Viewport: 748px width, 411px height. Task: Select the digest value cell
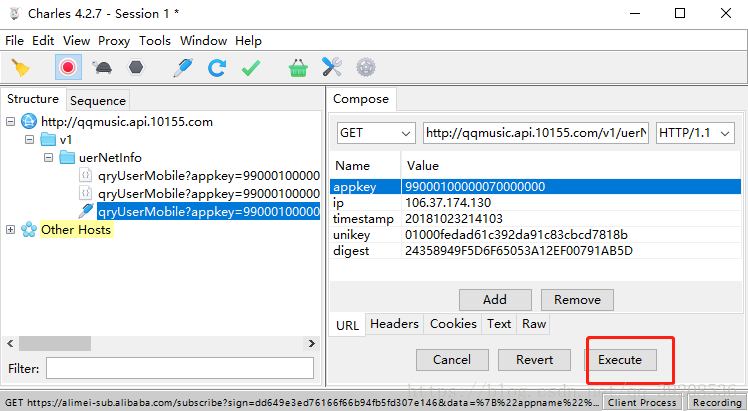(x=571, y=251)
